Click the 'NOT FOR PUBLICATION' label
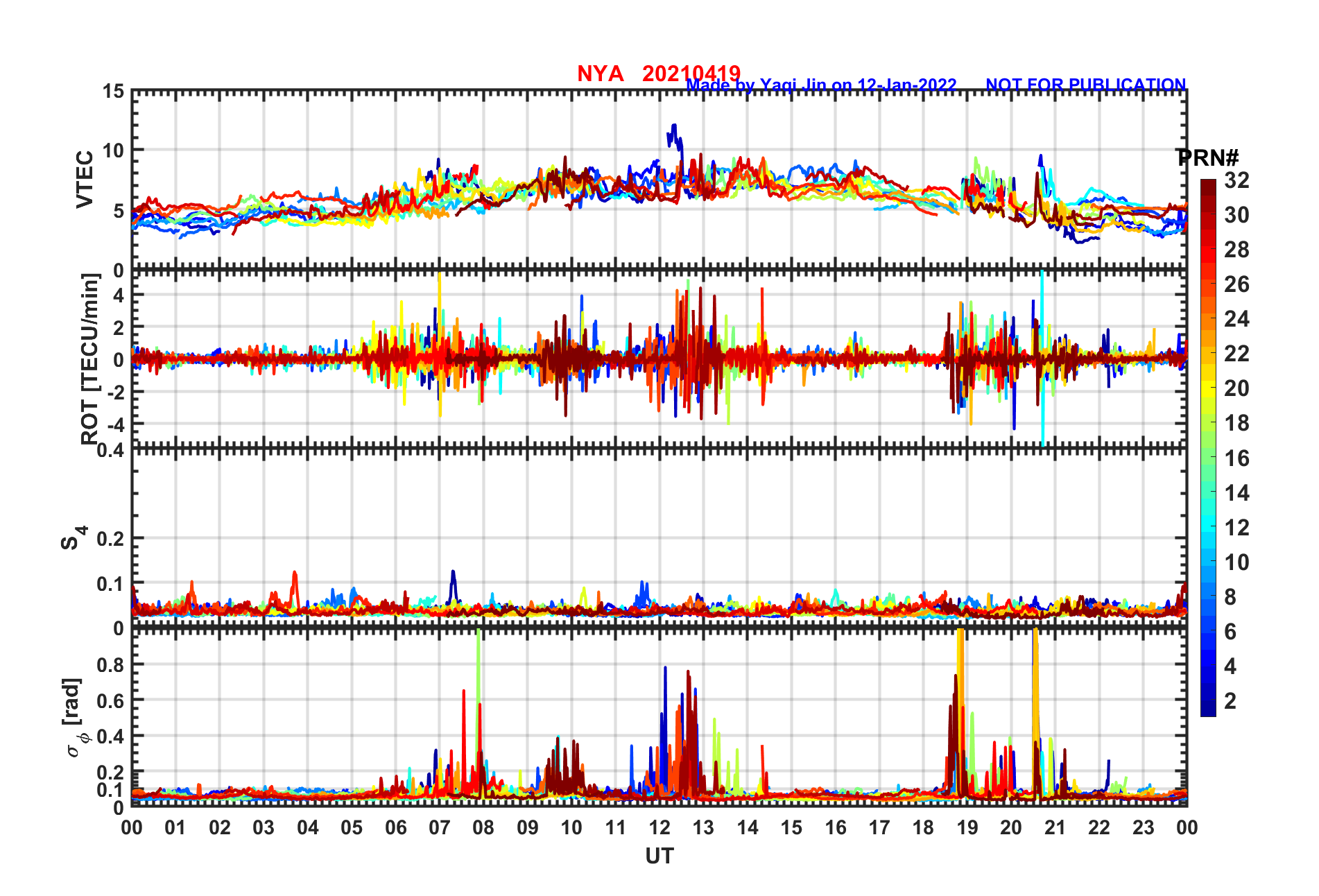 1086,85
